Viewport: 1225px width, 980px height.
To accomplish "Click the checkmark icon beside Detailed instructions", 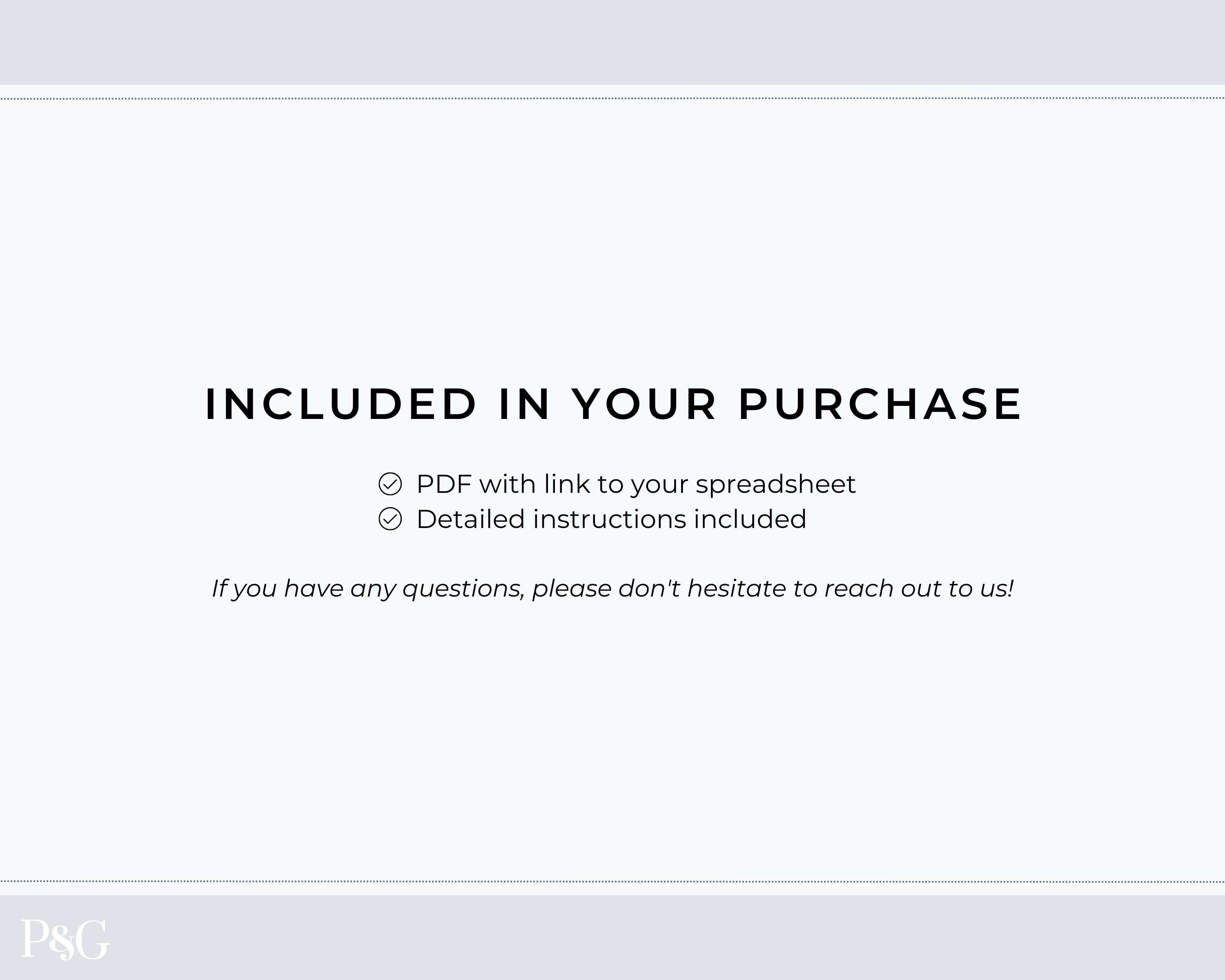I will point(390,519).
